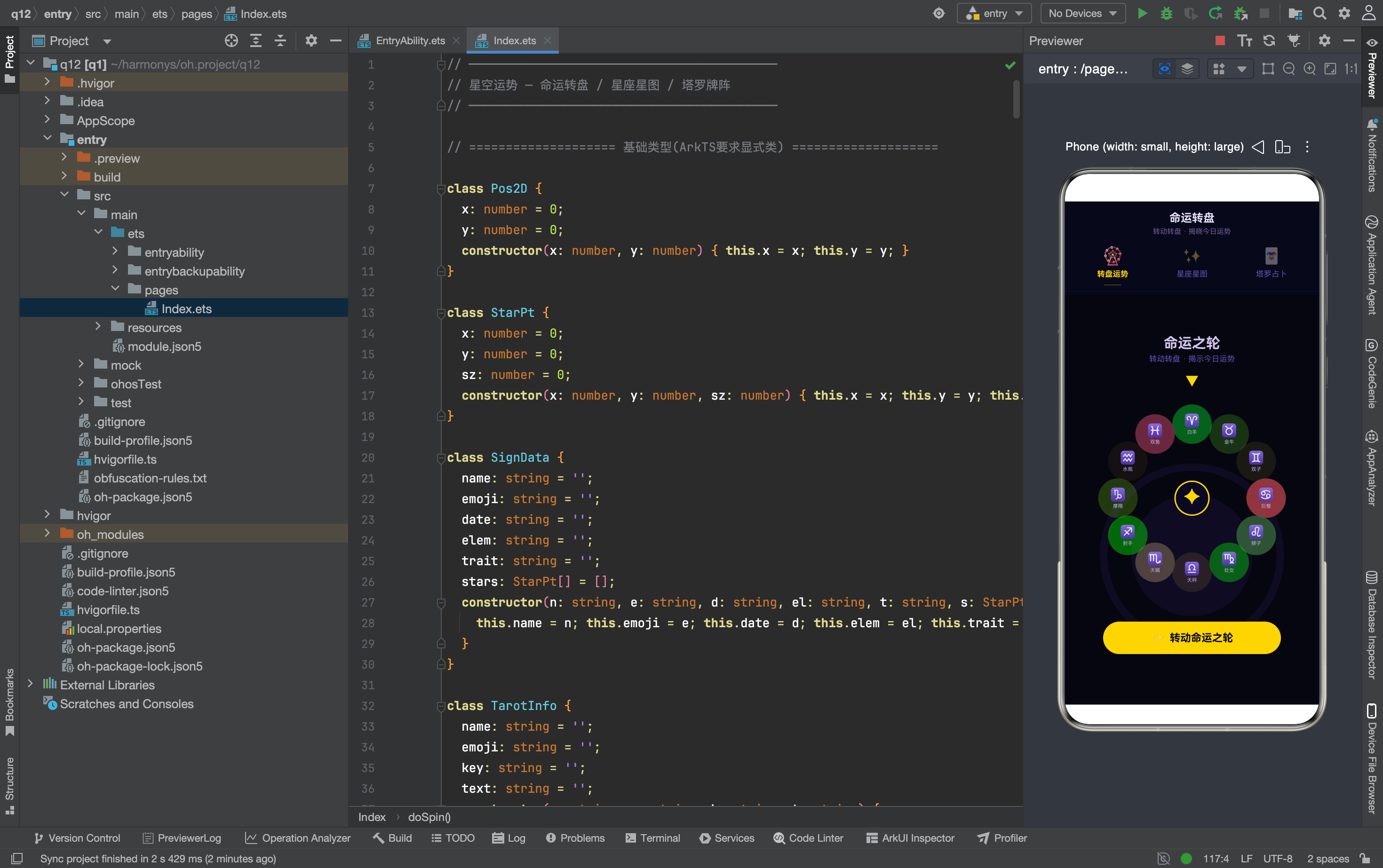1383x868 pixels.
Task: Open the device profile grid dropdown in Previewer
Action: click(x=1230, y=69)
